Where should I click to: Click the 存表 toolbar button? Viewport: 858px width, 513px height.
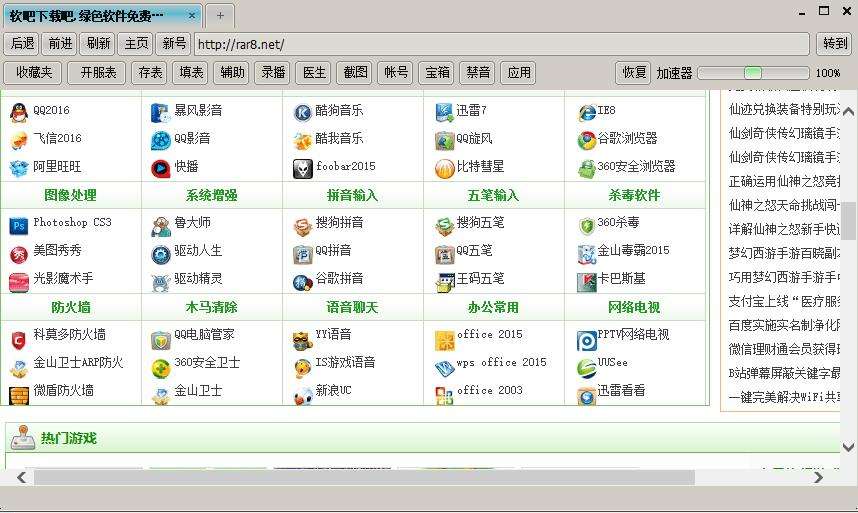pyautogui.click(x=149, y=73)
